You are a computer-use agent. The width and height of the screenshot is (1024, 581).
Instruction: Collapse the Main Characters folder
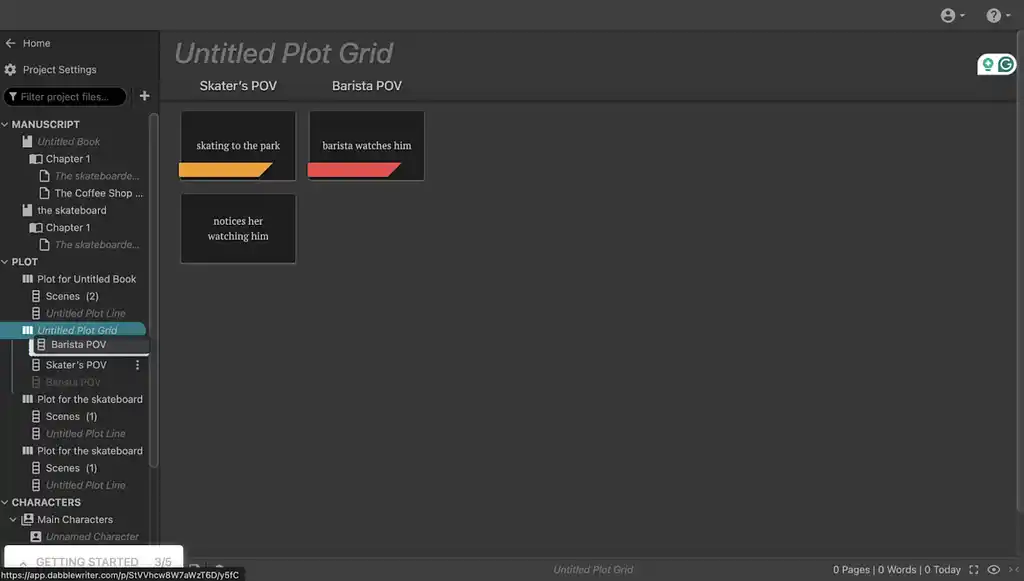(x=13, y=520)
